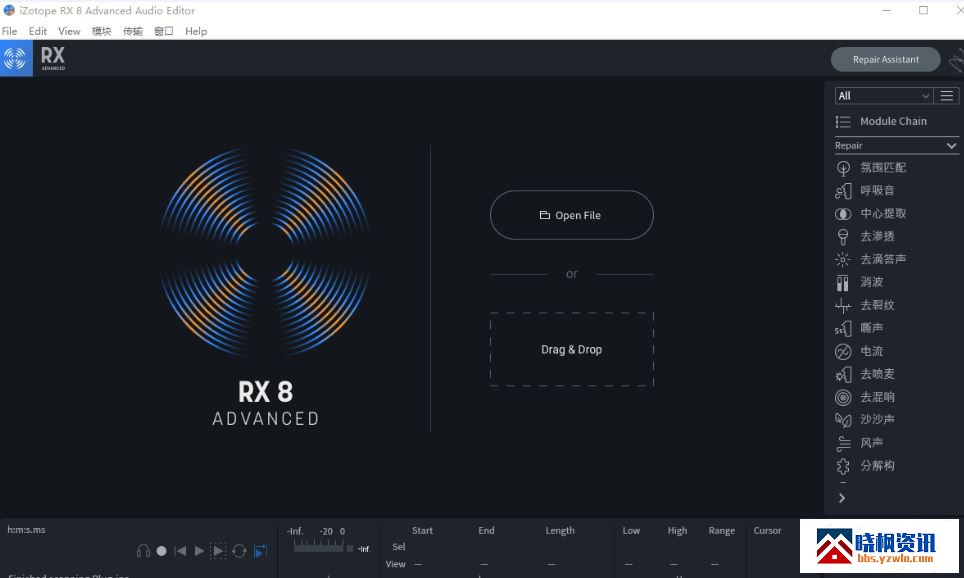
Task: Click the View row label
Action: [395, 564]
